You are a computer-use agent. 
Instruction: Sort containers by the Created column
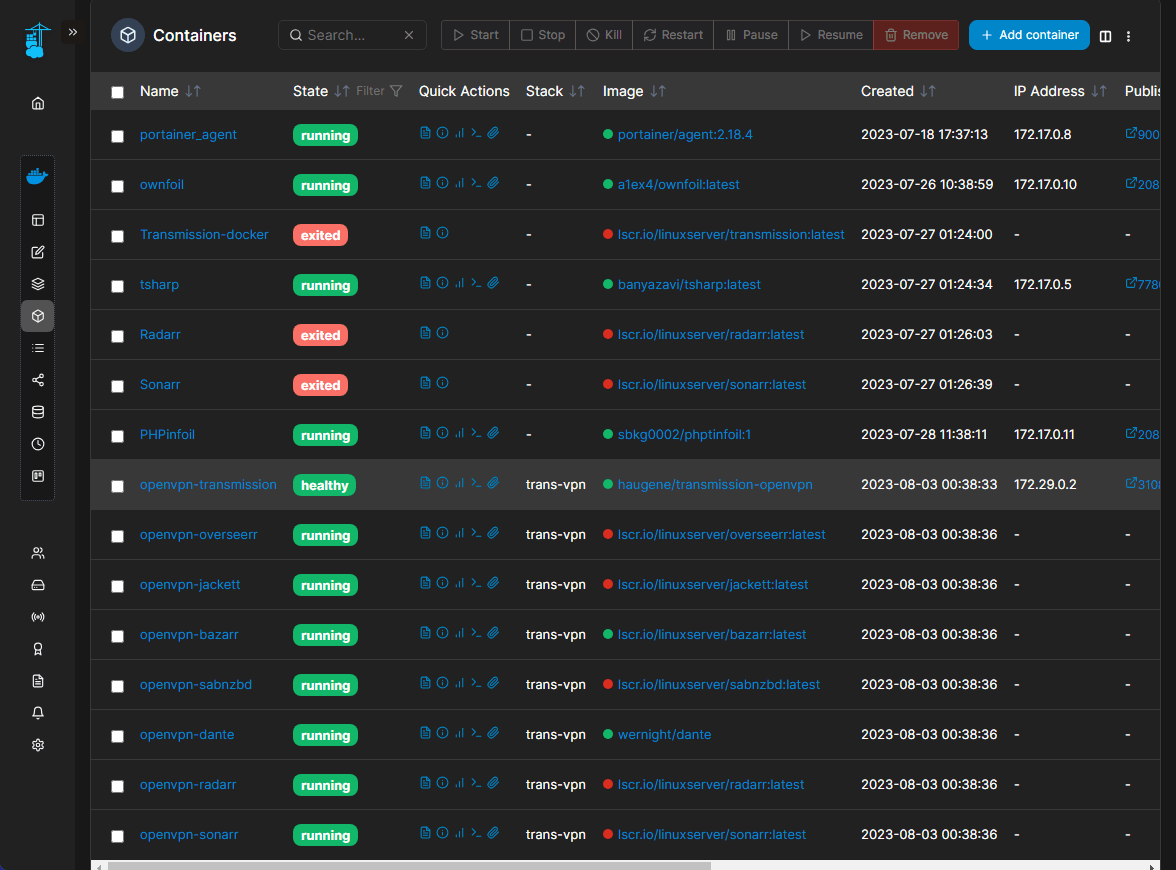898,91
